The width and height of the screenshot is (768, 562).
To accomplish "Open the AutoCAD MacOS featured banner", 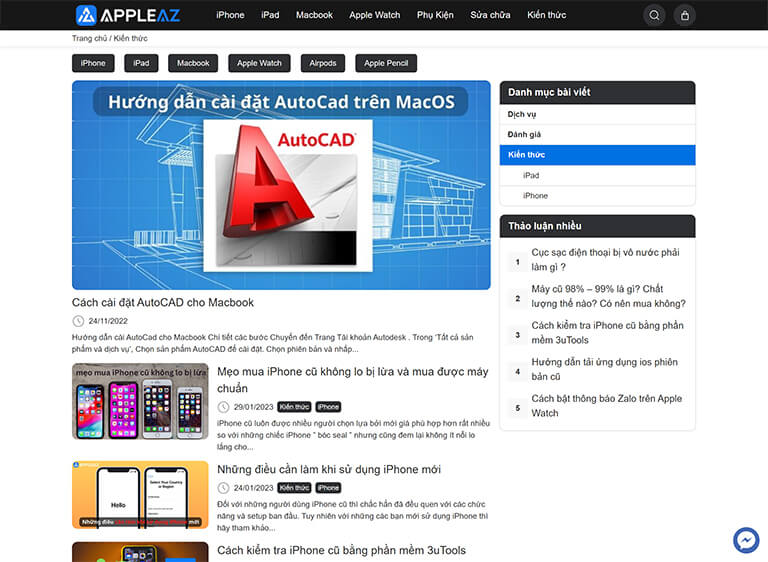I will [281, 185].
